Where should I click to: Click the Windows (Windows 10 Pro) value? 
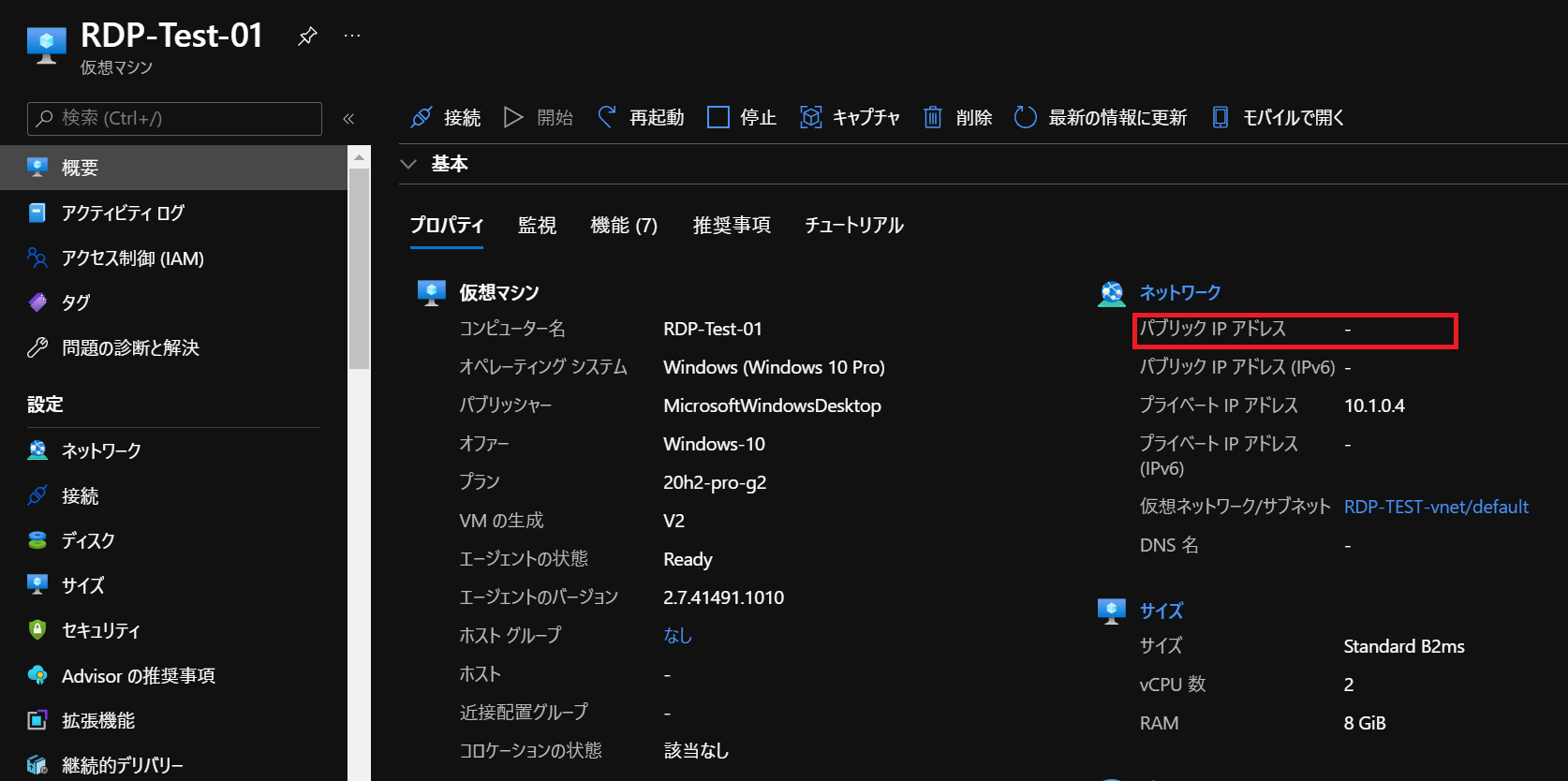coord(774,368)
